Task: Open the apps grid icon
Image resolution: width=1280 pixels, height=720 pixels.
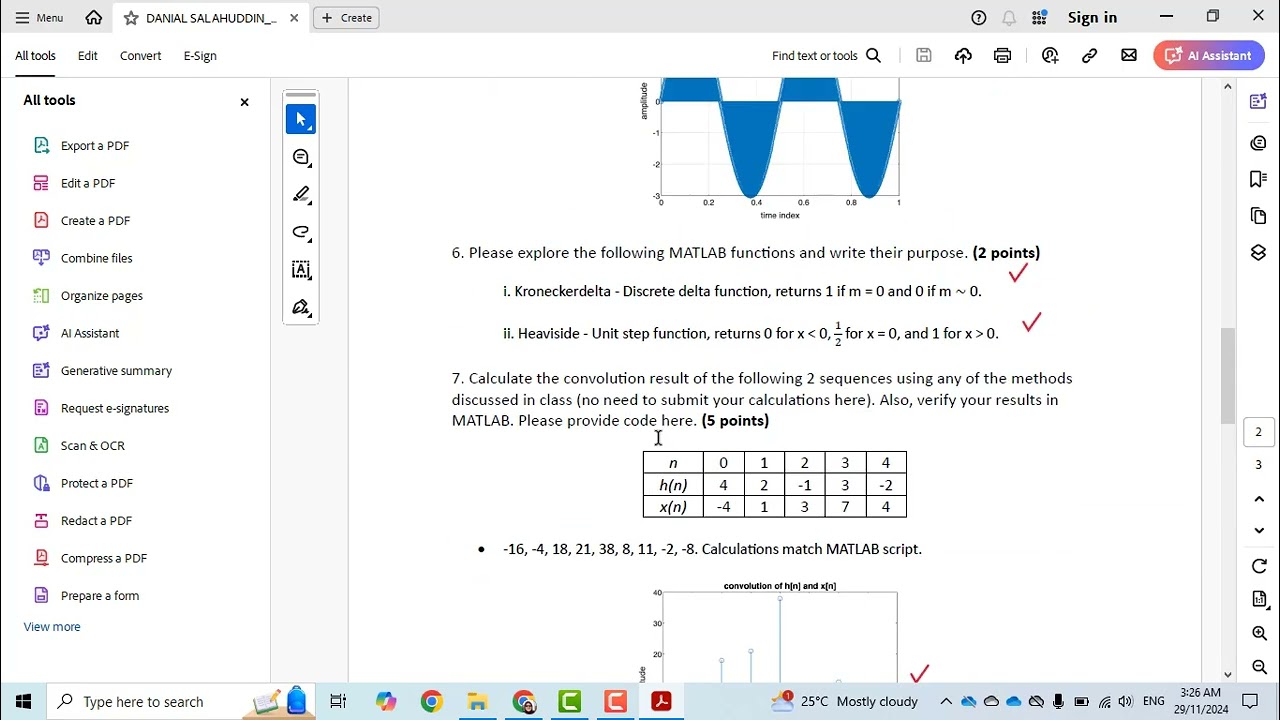Action: pos(1039,17)
